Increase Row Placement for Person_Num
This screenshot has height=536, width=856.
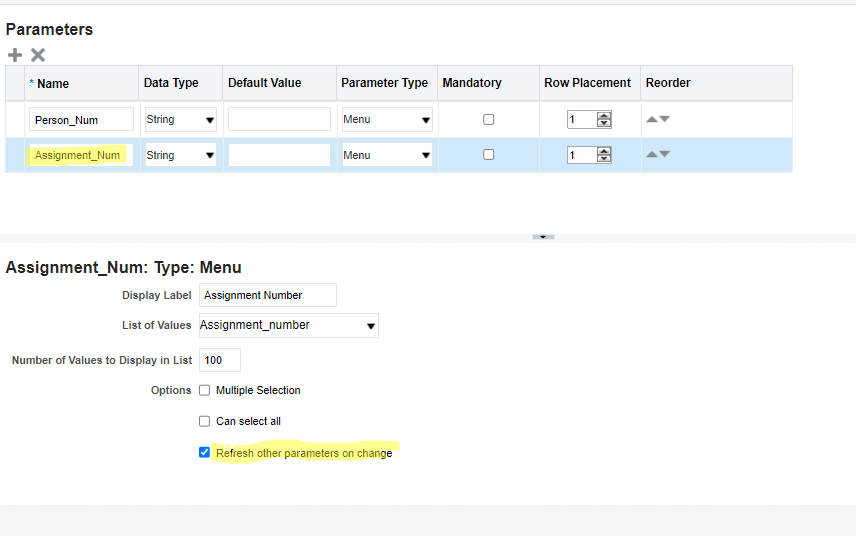point(604,115)
